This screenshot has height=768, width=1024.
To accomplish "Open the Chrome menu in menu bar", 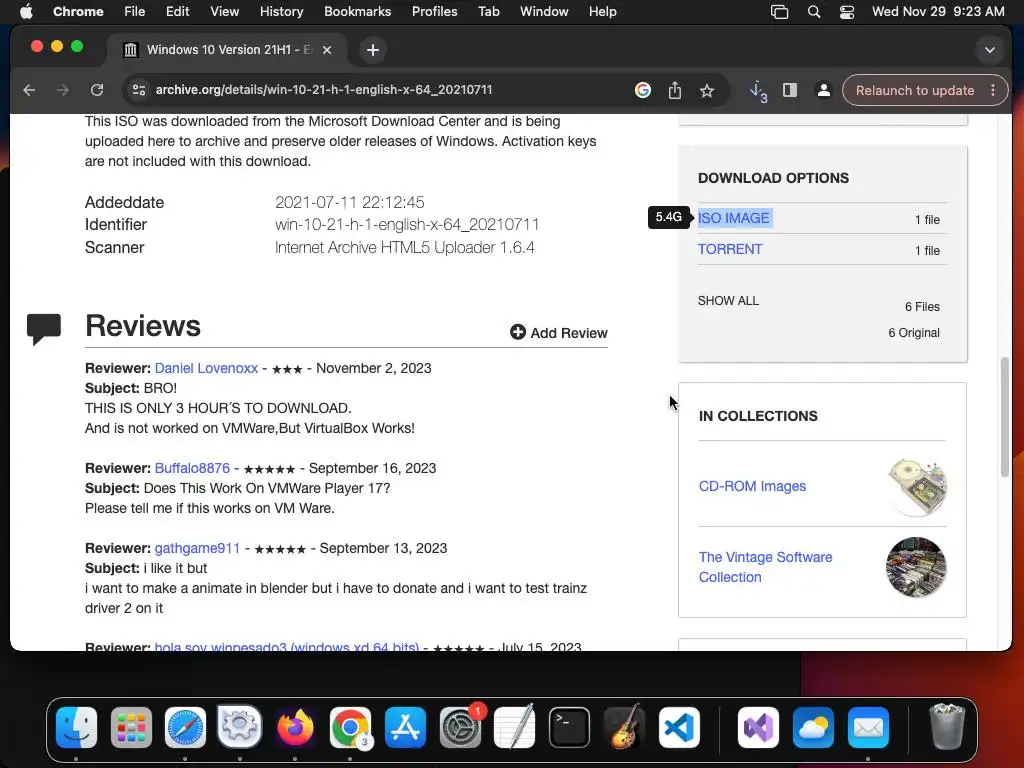I will tap(78, 12).
